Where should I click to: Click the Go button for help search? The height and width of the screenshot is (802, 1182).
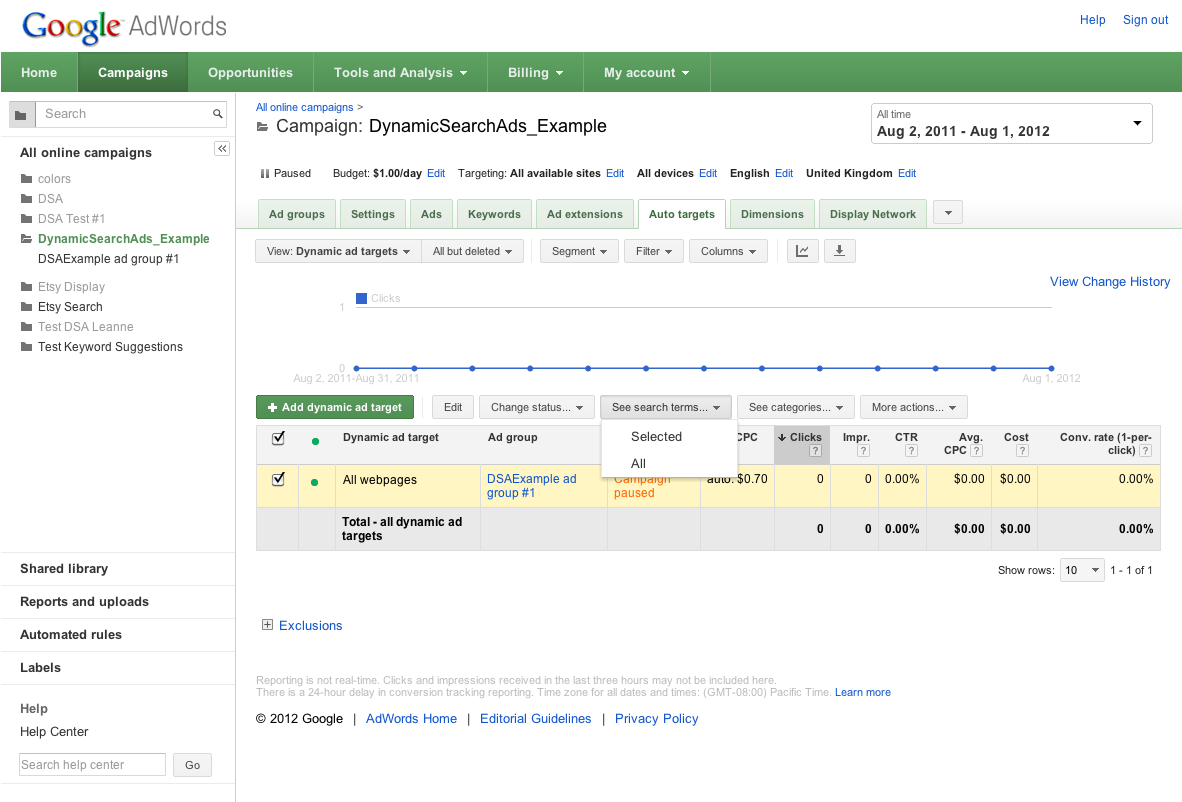(x=192, y=765)
